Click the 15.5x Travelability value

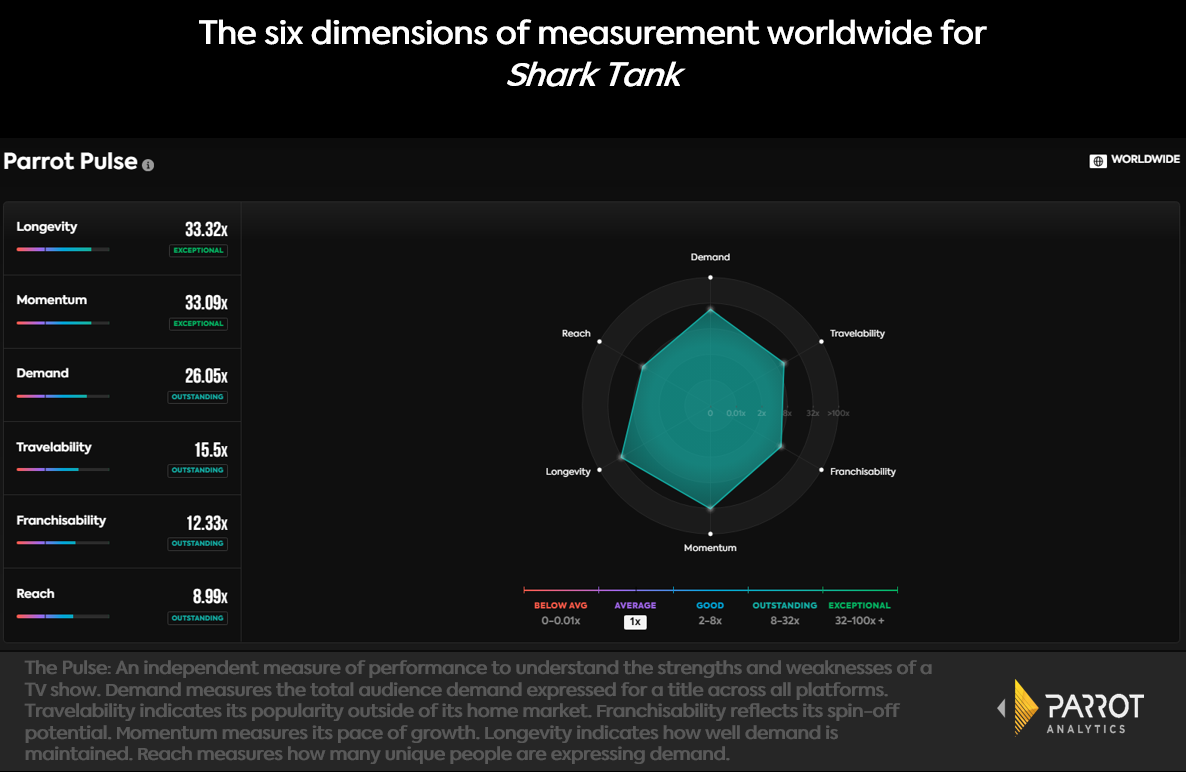pyautogui.click(x=211, y=450)
